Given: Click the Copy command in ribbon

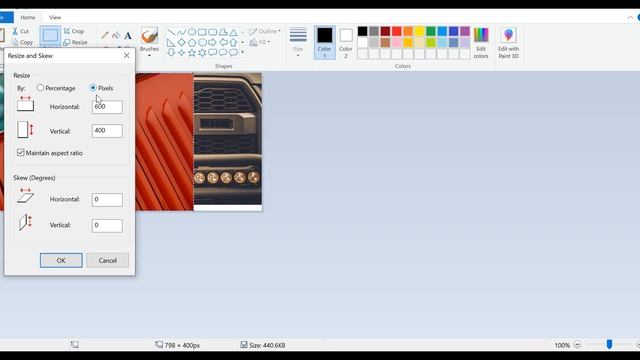Looking at the screenshot, I should click(x=22, y=42).
